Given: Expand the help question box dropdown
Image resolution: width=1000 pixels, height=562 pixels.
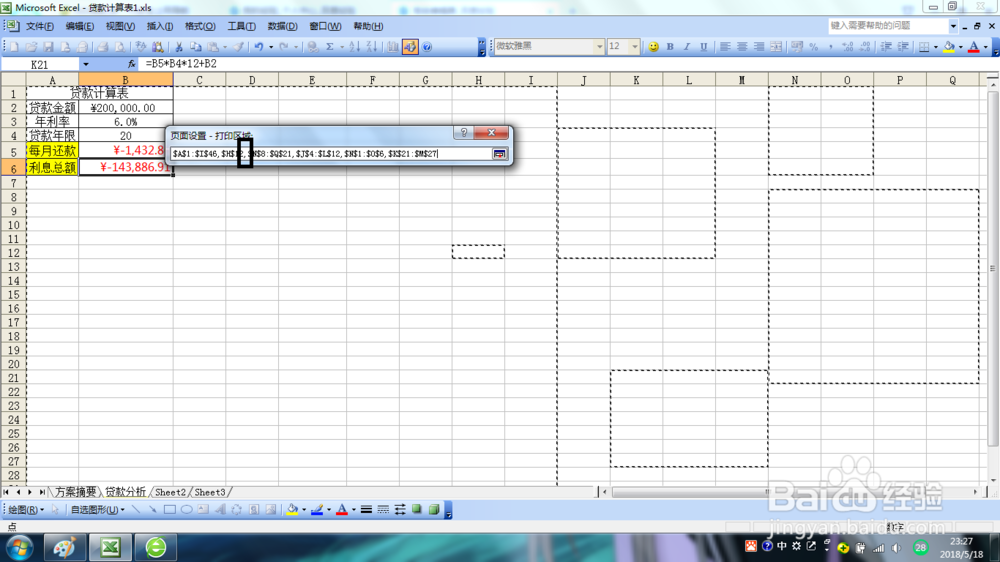Looking at the screenshot, I should pos(953,26).
